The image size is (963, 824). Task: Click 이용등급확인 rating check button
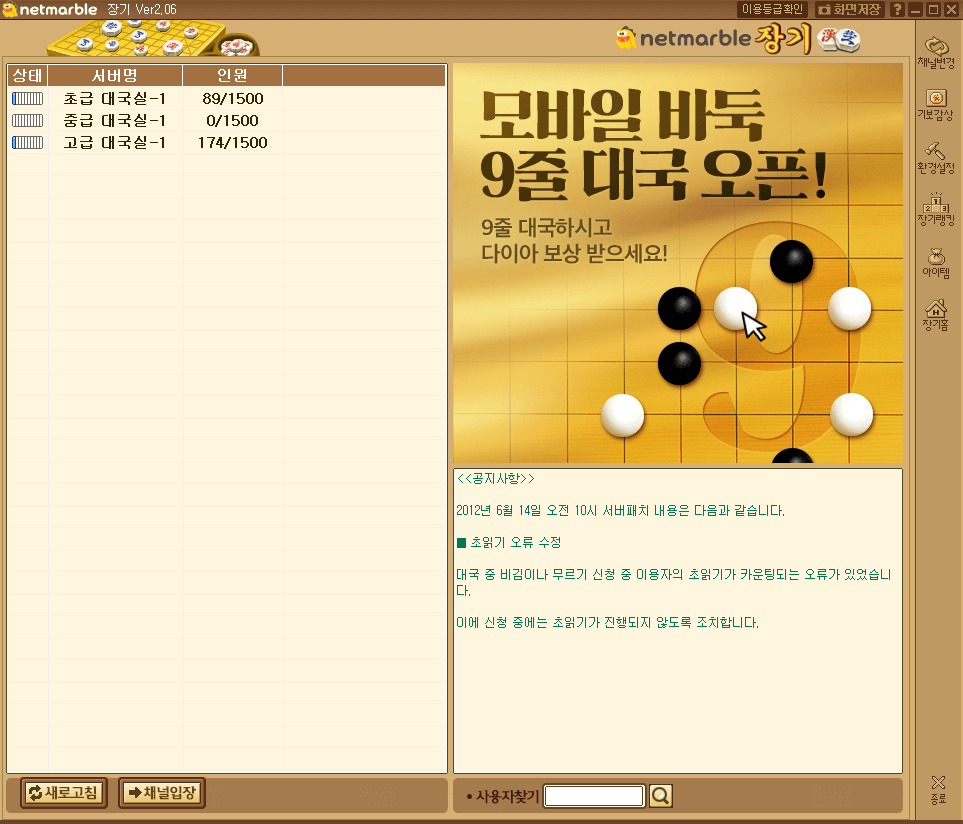point(772,9)
